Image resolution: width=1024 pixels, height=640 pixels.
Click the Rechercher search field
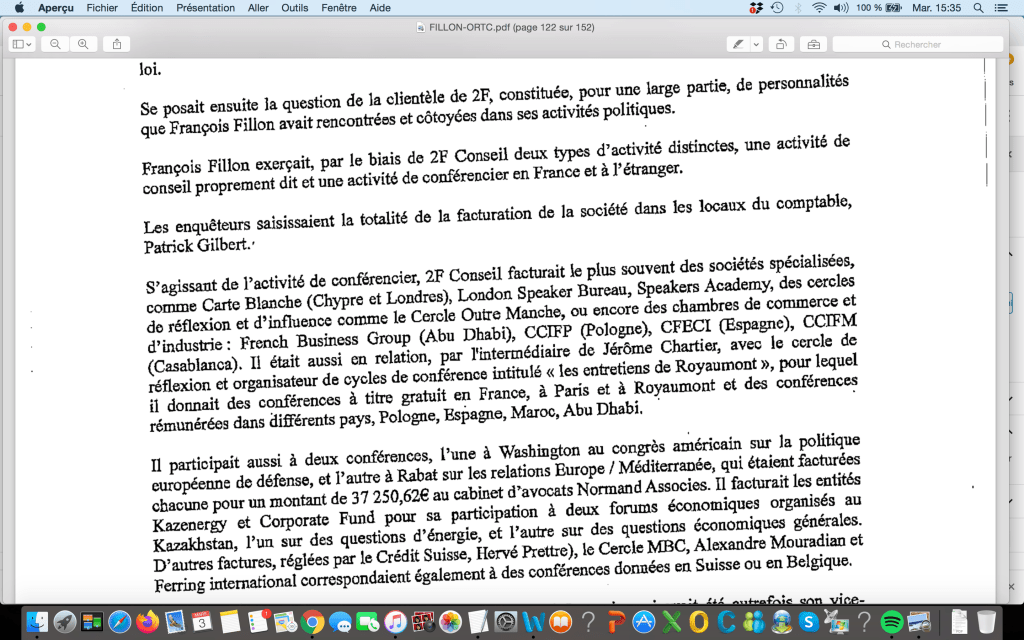click(x=917, y=45)
